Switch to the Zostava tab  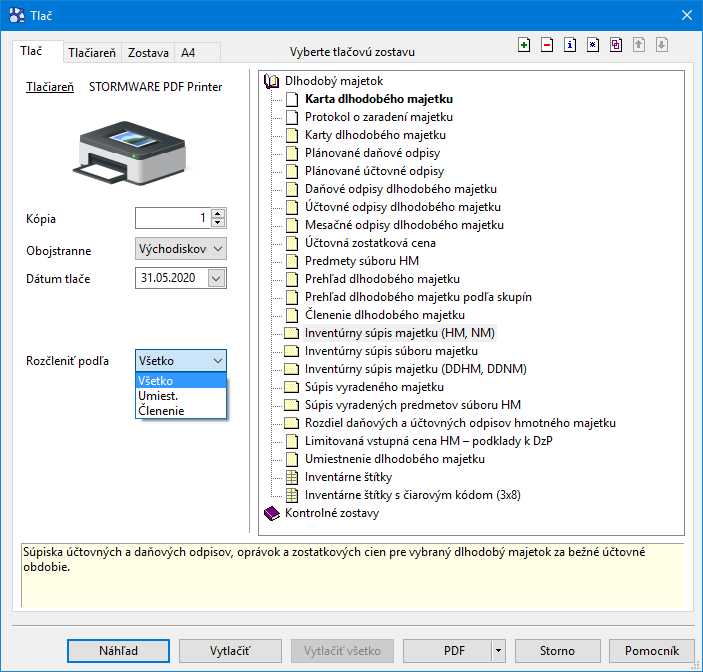click(148, 52)
